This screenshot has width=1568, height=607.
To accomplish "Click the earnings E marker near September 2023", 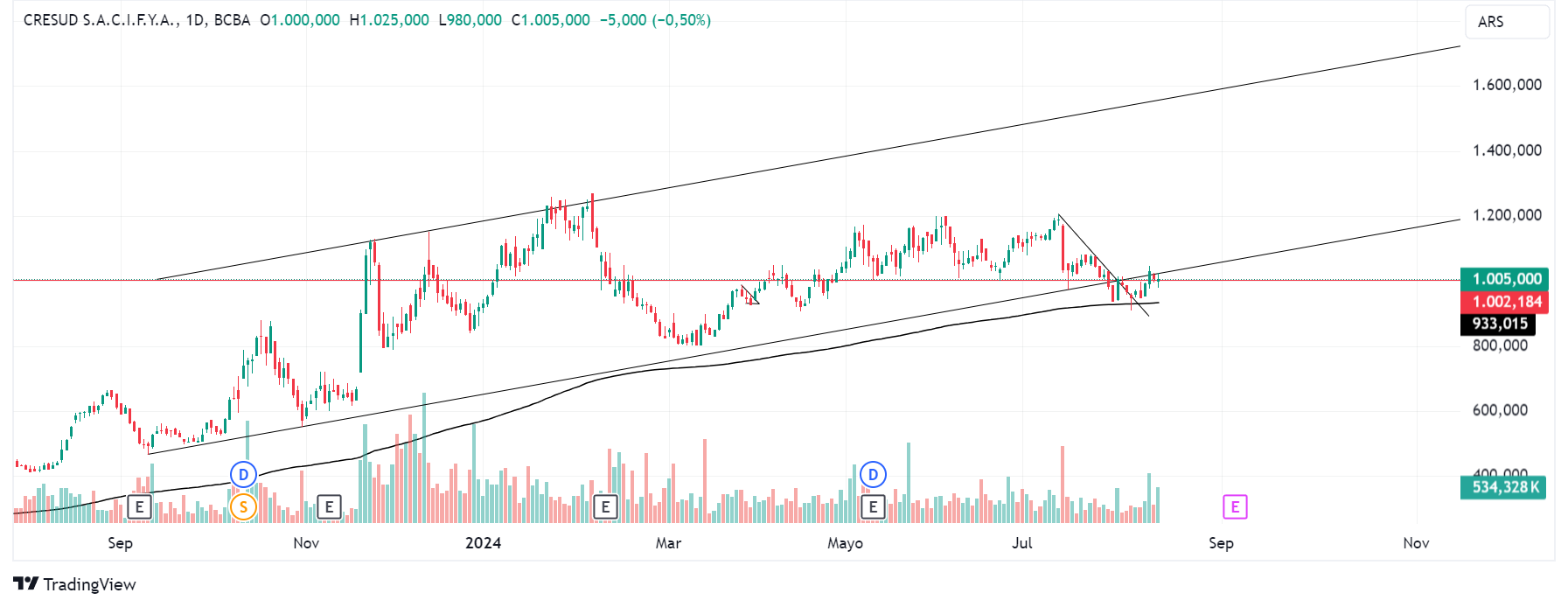I will coord(139,506).
